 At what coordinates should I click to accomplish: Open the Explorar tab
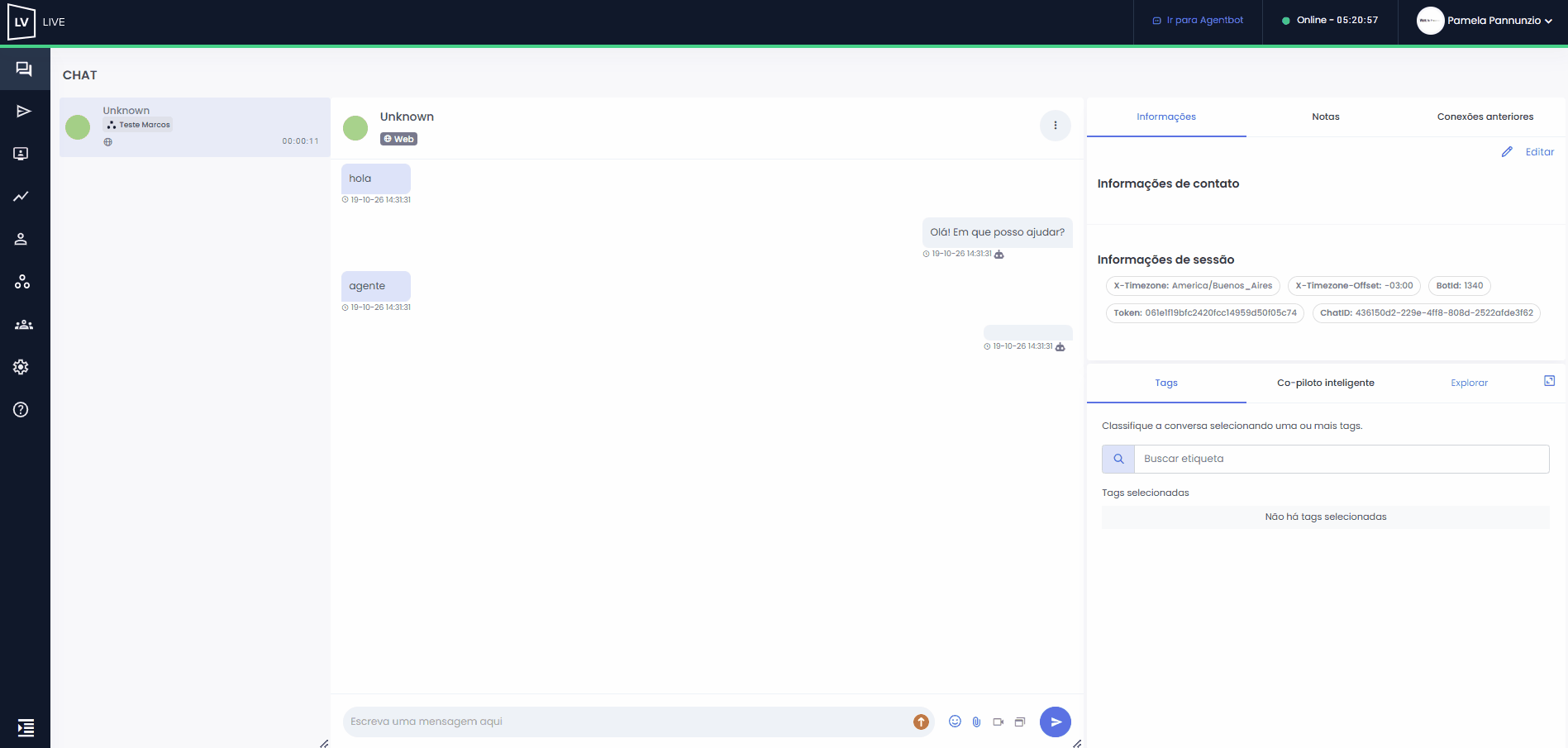1469,383
